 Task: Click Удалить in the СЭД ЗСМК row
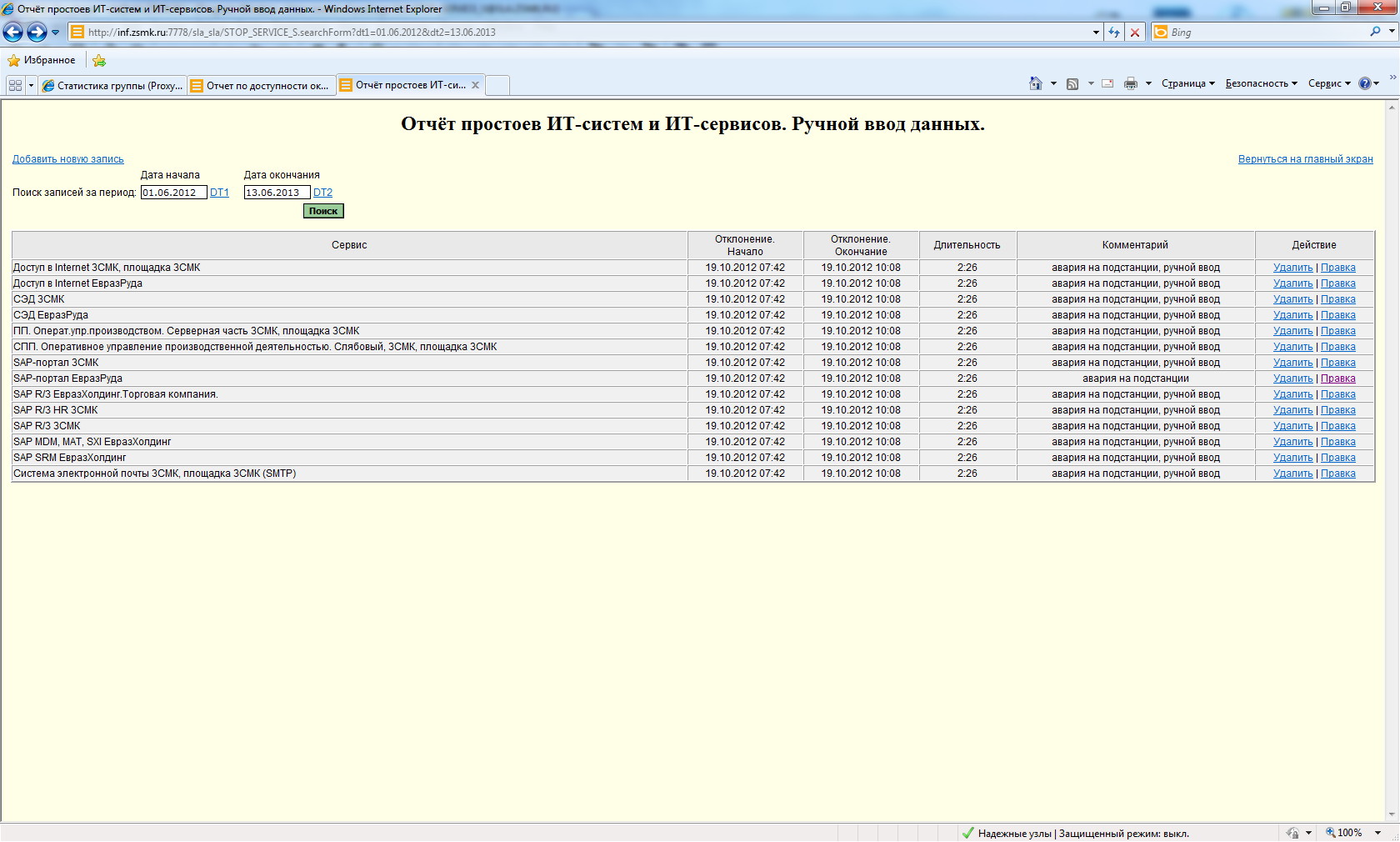click(x=1292, y=299)
